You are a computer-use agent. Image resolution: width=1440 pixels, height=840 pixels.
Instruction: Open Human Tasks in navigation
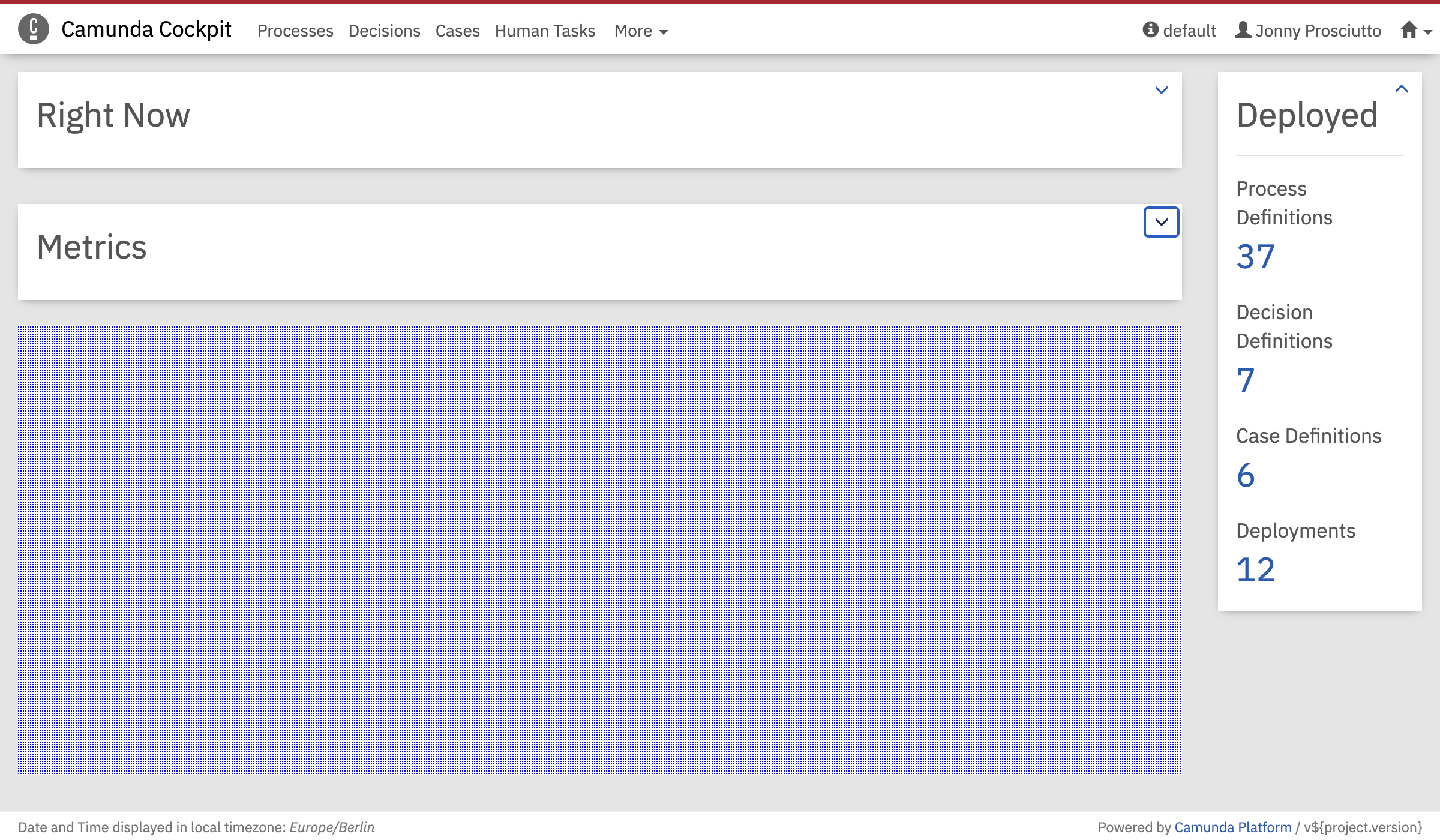point(545,31)
